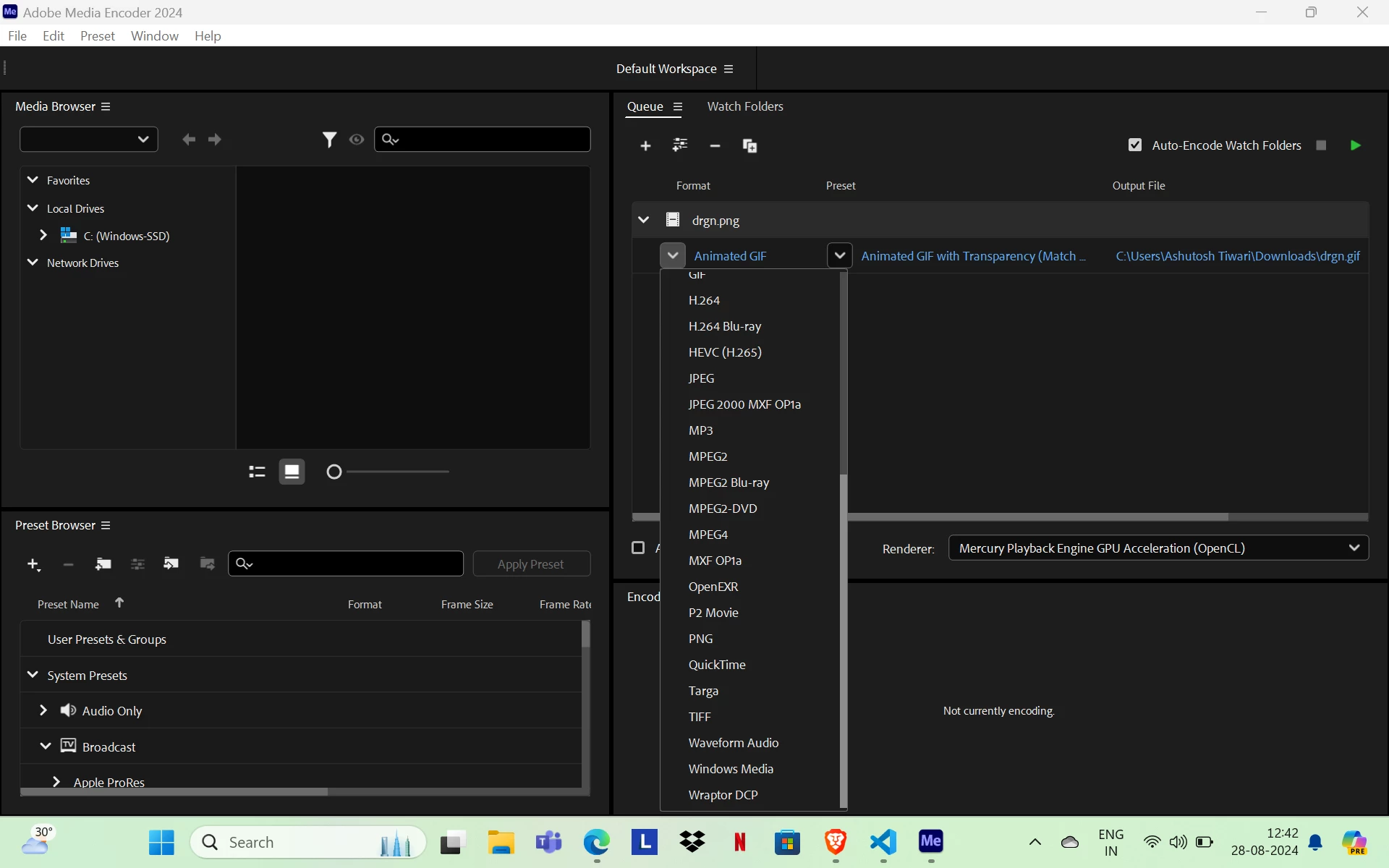The image size is (1389, 868).
Task: Switch Media Browser to thumbnail view
Action: (292, 472)
